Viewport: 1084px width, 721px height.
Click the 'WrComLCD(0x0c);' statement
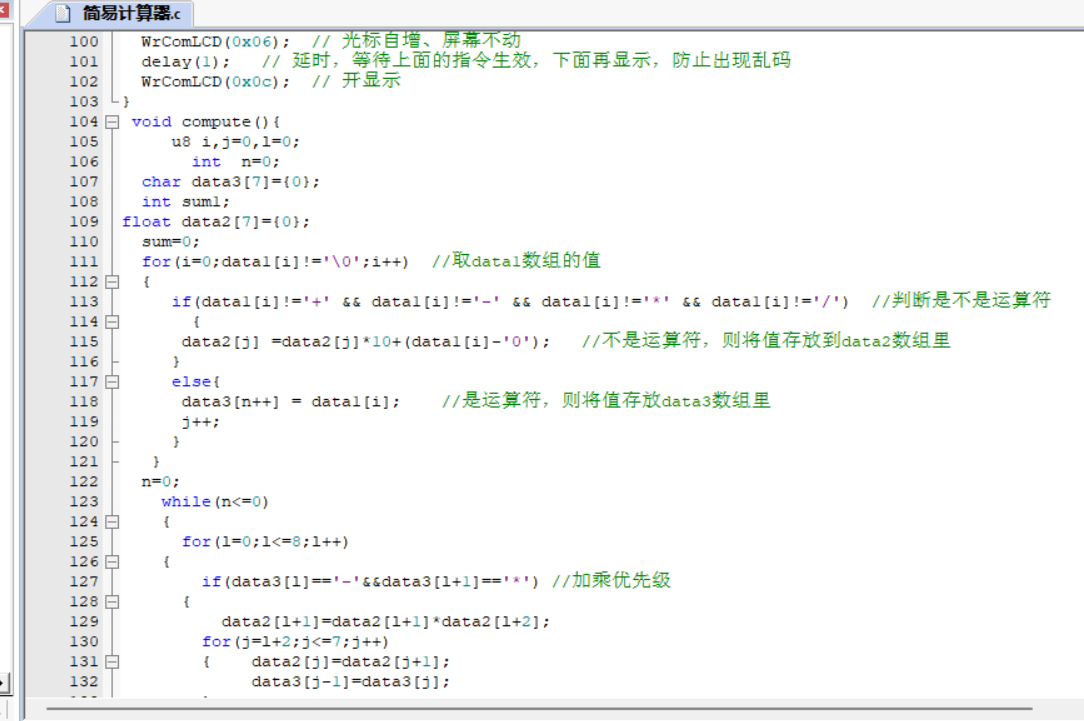tap(216, 82)
